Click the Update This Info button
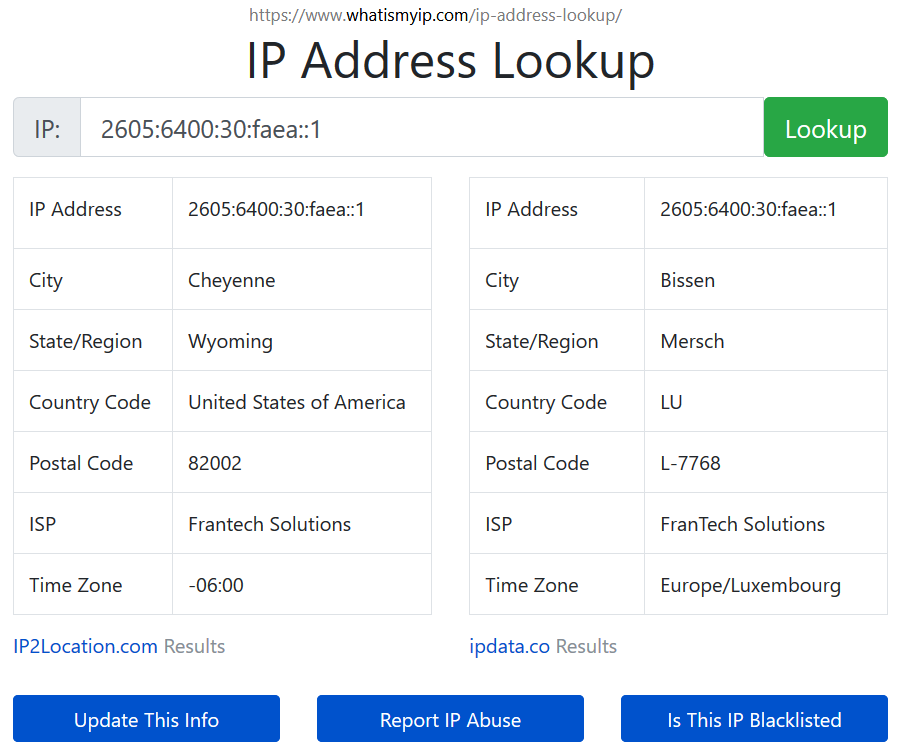Viewport: 901px width, 755px height. pyautogui.click(x=145, y=719)
